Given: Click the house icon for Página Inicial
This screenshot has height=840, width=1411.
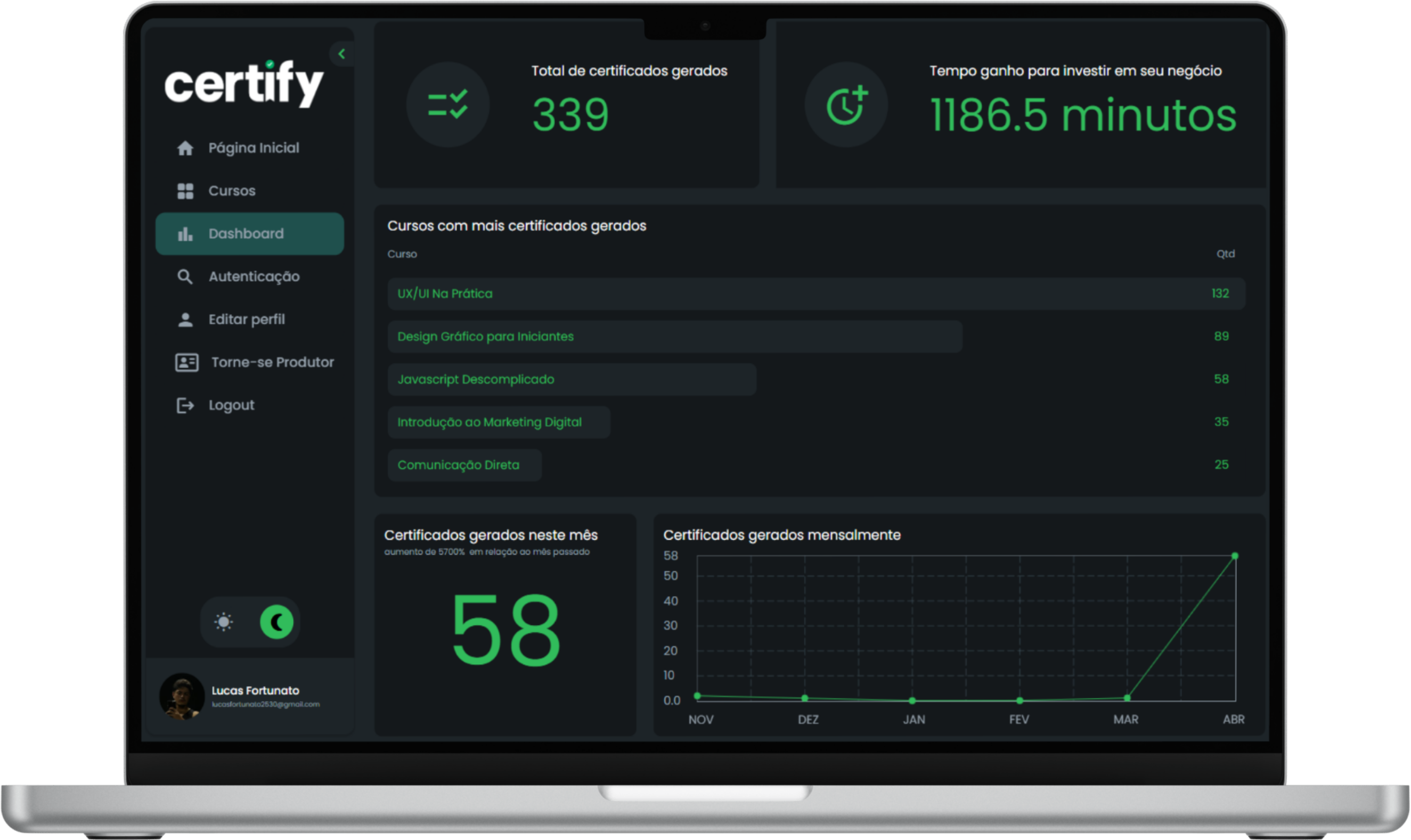Looking at the screenshot, I should pos(185,148).
